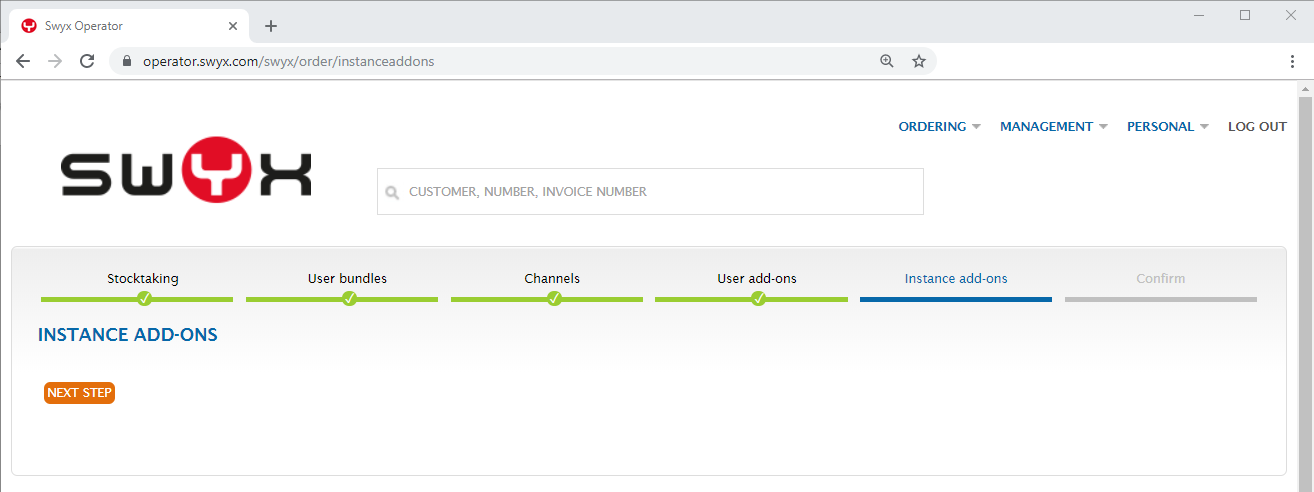Click the browser forward arrow
Screen dimensions: 1314x492
tap(55, 61)
